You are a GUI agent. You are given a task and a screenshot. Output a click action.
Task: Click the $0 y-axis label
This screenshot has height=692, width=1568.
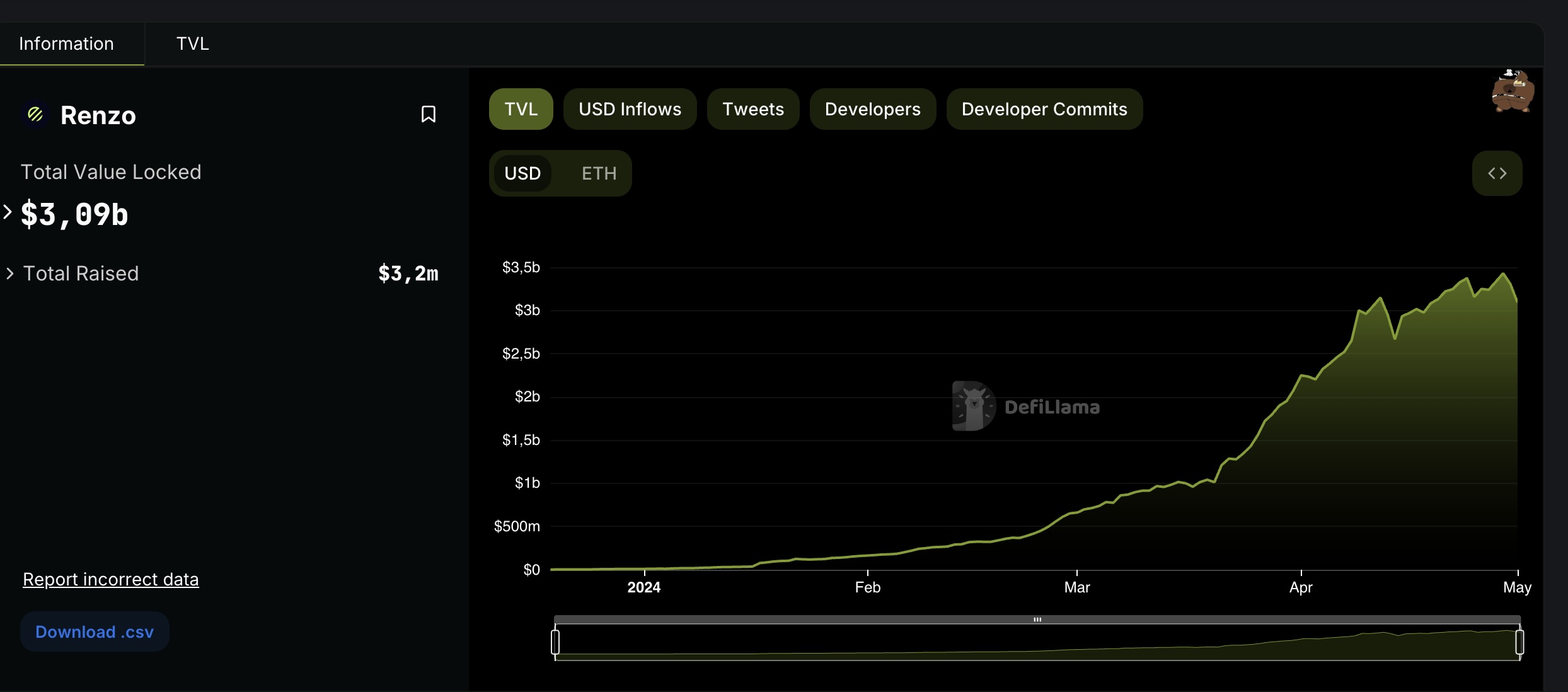(532, 570)
